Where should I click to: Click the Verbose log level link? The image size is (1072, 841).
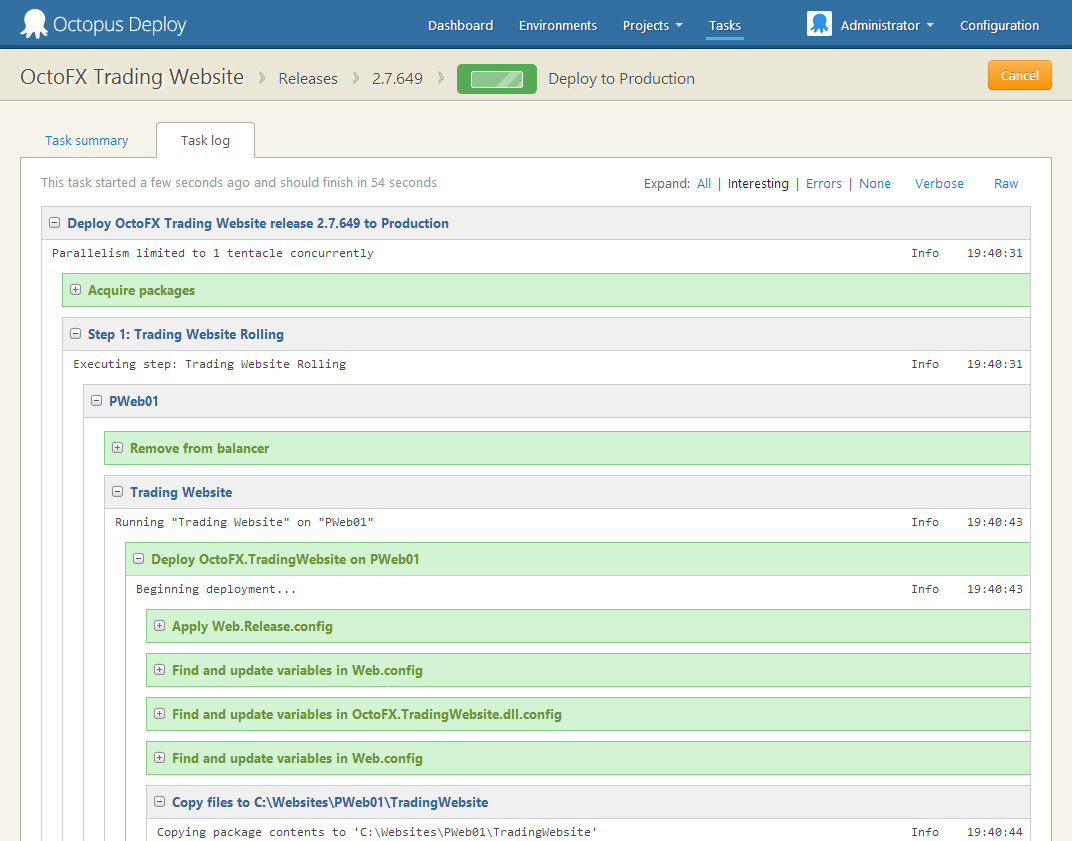point(939,184)
